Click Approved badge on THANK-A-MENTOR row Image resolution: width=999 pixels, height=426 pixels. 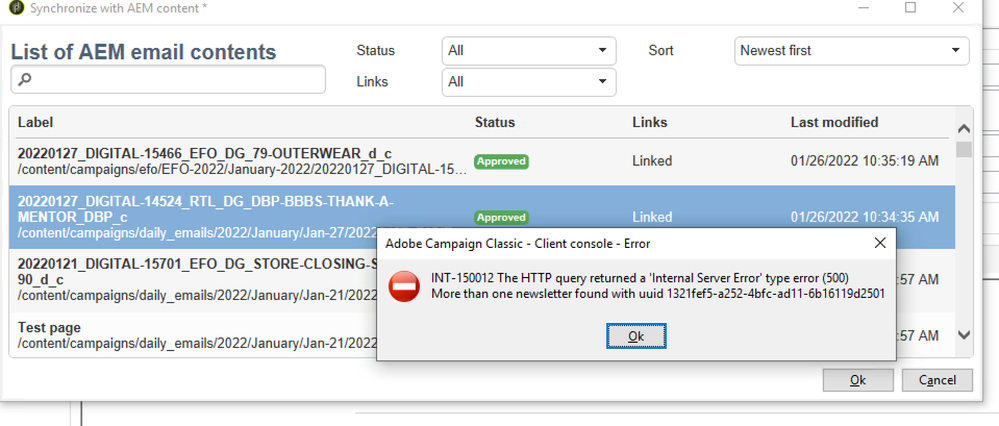click(501, 217)
